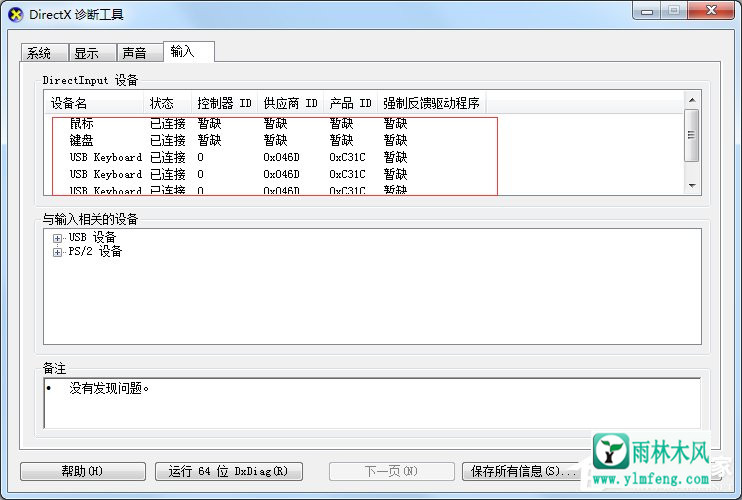The width and height of the screenshot is (742, 500).
Task: Switch to the 显示 tab
Action: pos(93,53)
